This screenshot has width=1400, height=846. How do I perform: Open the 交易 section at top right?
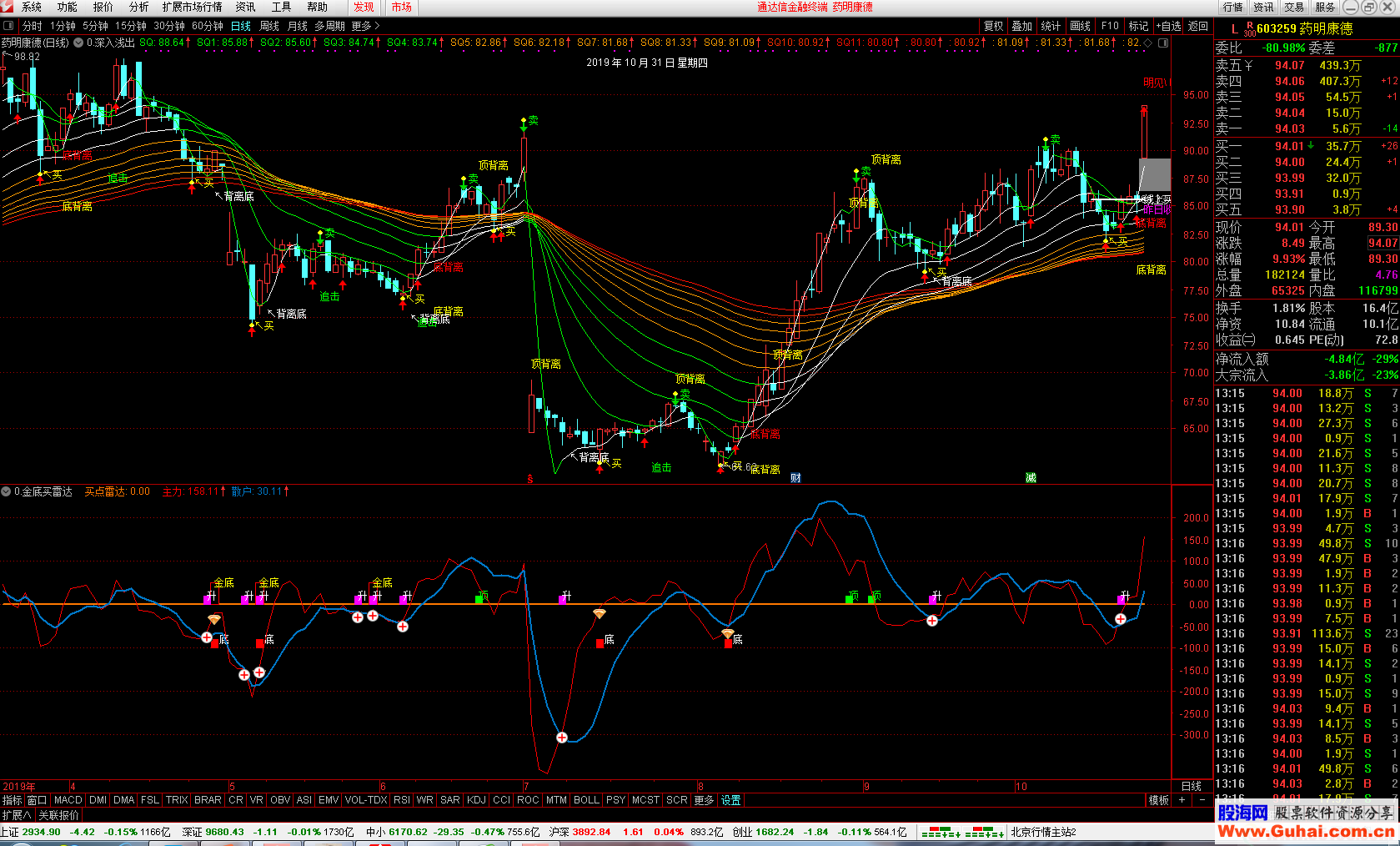pyautogui.click(x=1294, y=7)
